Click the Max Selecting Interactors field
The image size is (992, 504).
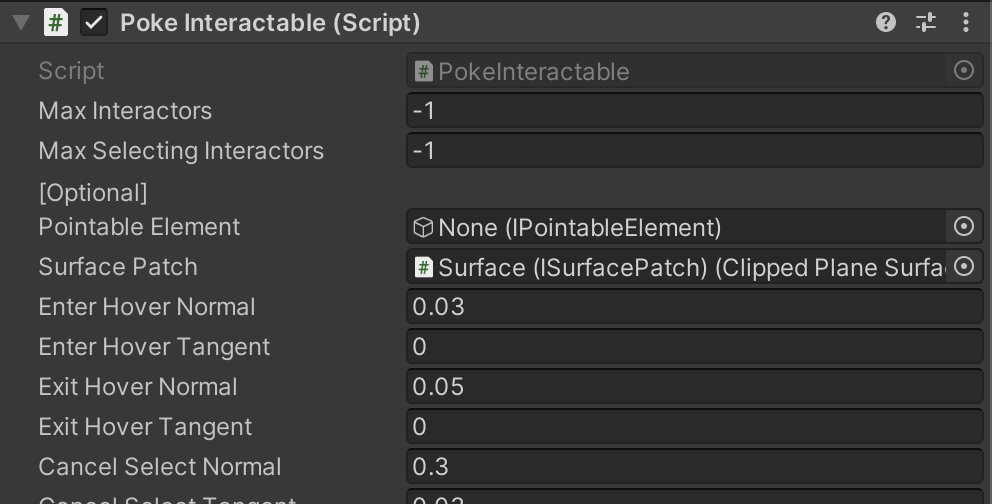click(x=694, y=151)
